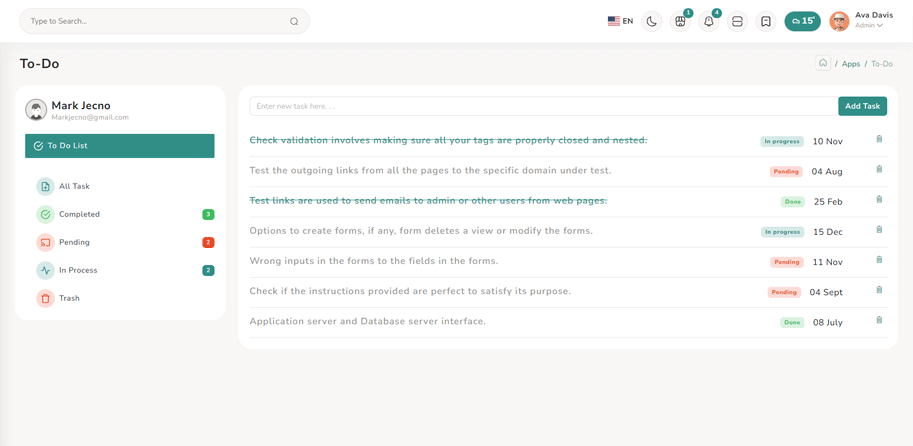Open the To Do List sidebar tab
The width and height of the screenshot is (913, 446).
click(x=120, y=146)
